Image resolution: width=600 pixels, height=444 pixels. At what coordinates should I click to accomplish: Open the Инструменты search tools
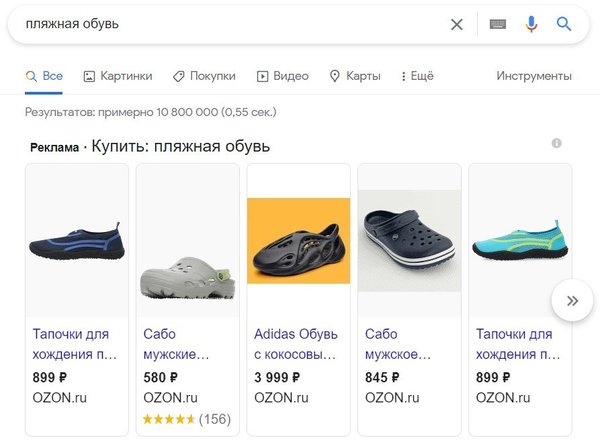pos(534,76)
